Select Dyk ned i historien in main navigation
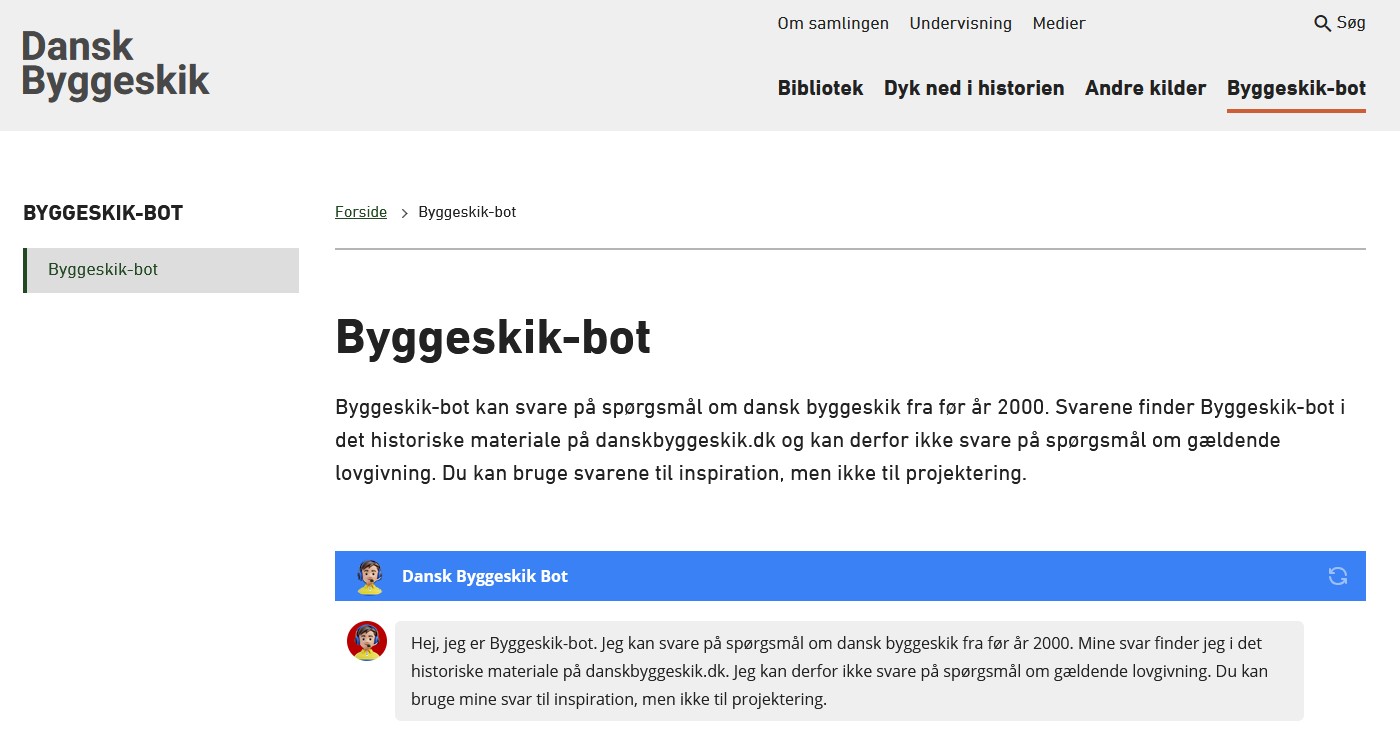The image size is (1400, 736). (973, 88)
